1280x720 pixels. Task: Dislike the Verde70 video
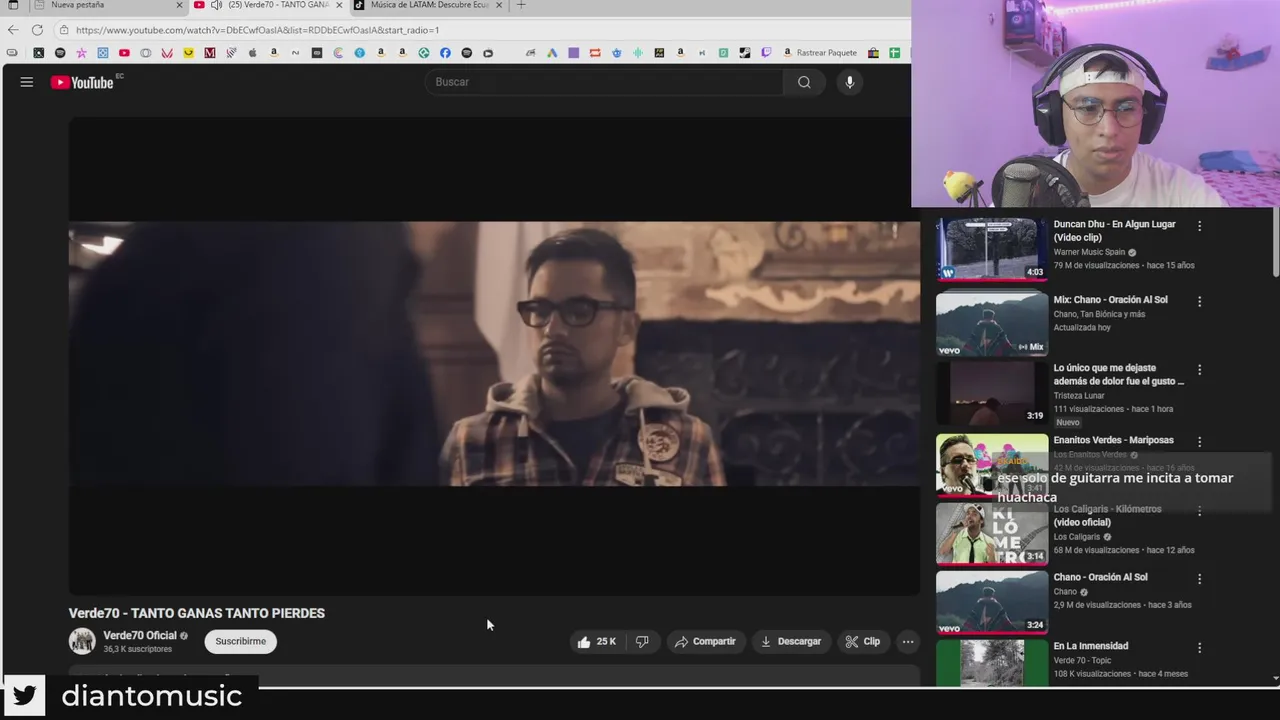(642, 641)
